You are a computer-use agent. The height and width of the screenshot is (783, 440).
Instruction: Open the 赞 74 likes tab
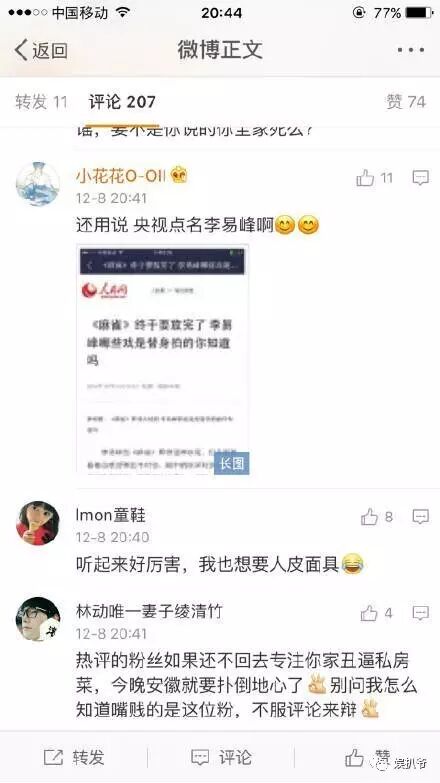click(406, 102)
